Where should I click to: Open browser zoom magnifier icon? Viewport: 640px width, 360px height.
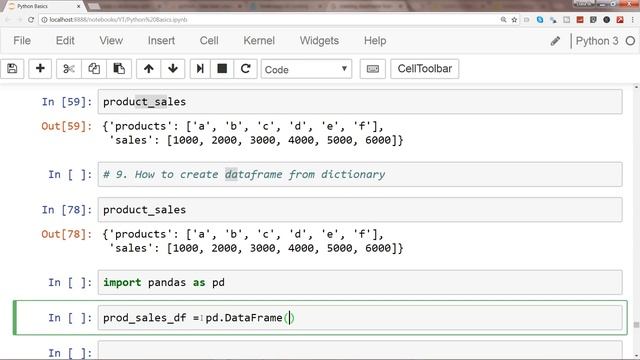(503, 20)
